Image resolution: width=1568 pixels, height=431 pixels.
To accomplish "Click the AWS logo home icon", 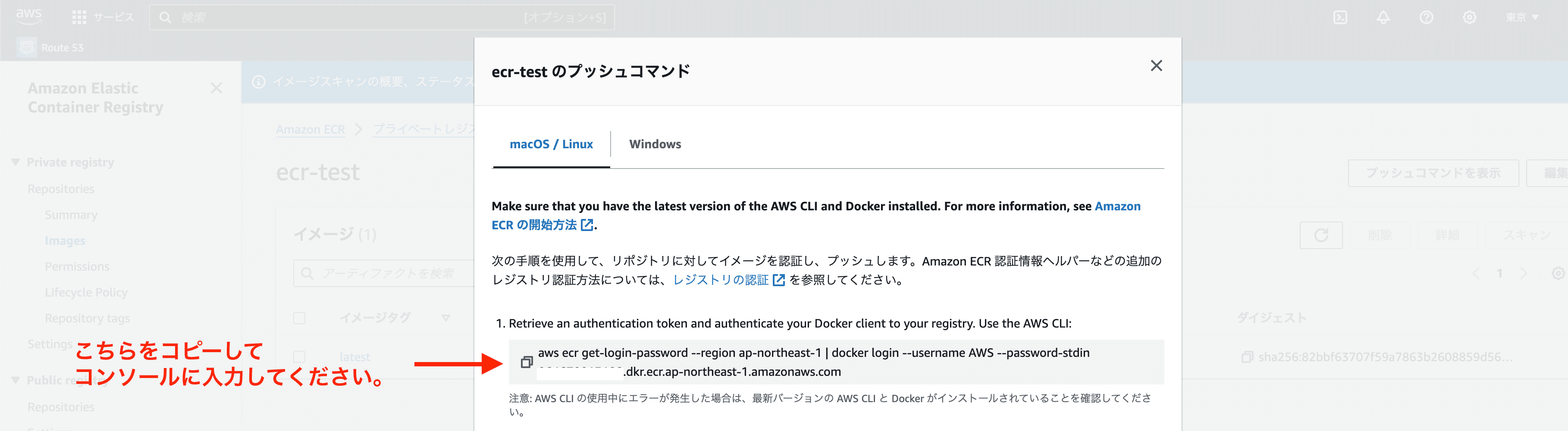I will tap(28, 16).
